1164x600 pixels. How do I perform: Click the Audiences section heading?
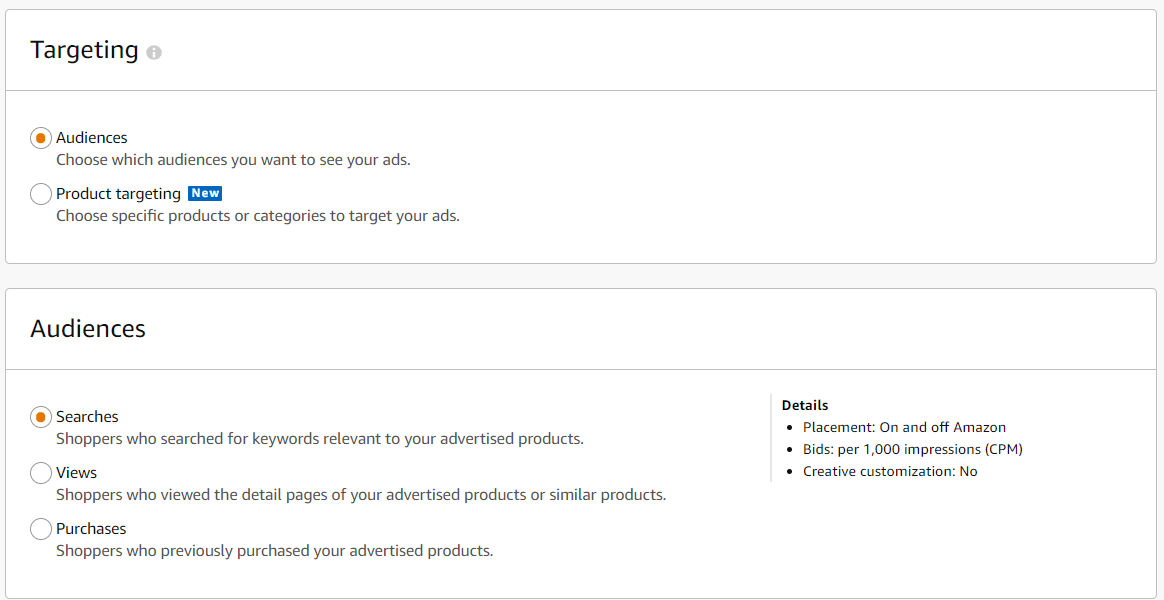click(86, 328)
